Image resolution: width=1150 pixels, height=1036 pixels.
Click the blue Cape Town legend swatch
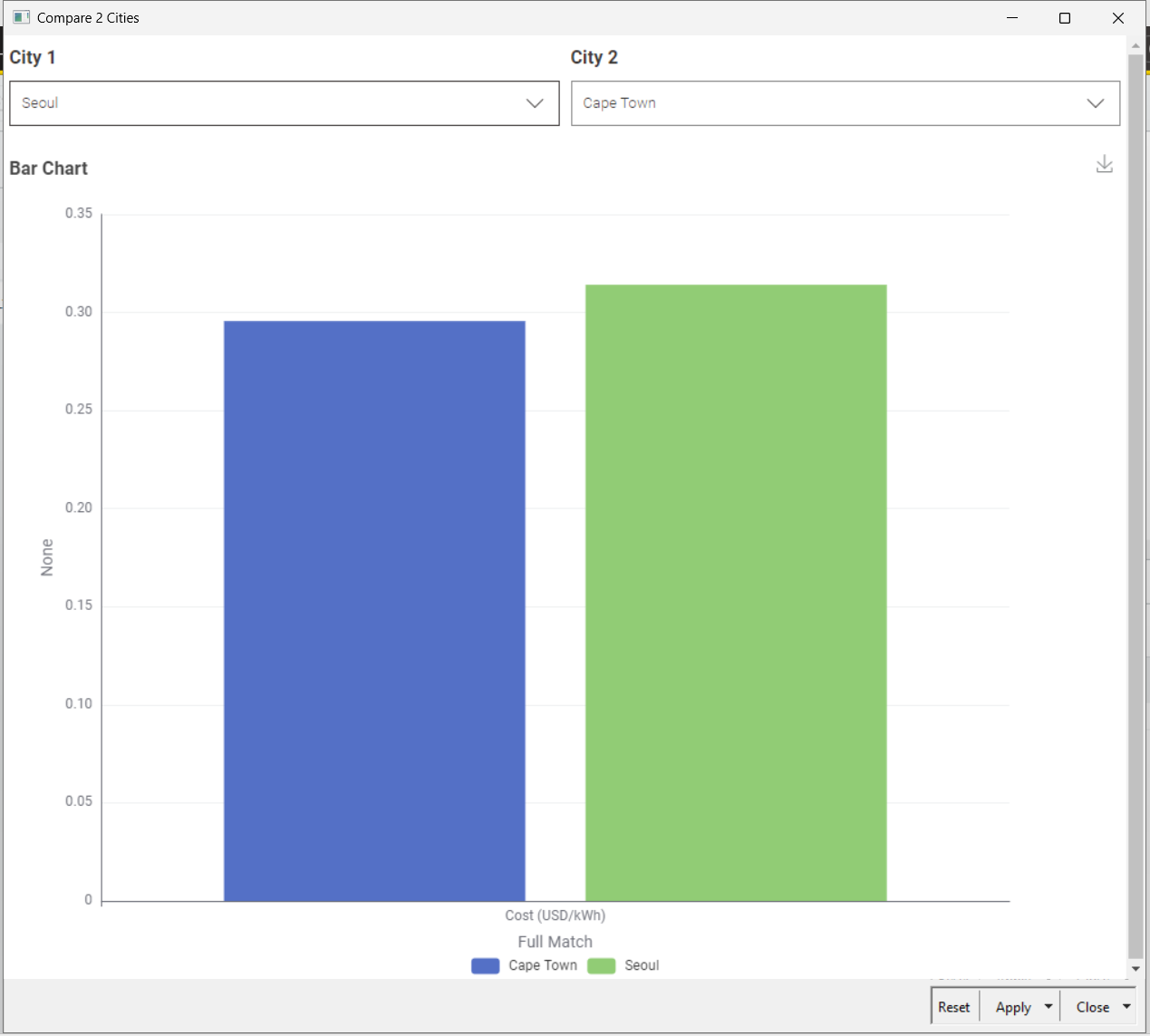coord(485,966)
